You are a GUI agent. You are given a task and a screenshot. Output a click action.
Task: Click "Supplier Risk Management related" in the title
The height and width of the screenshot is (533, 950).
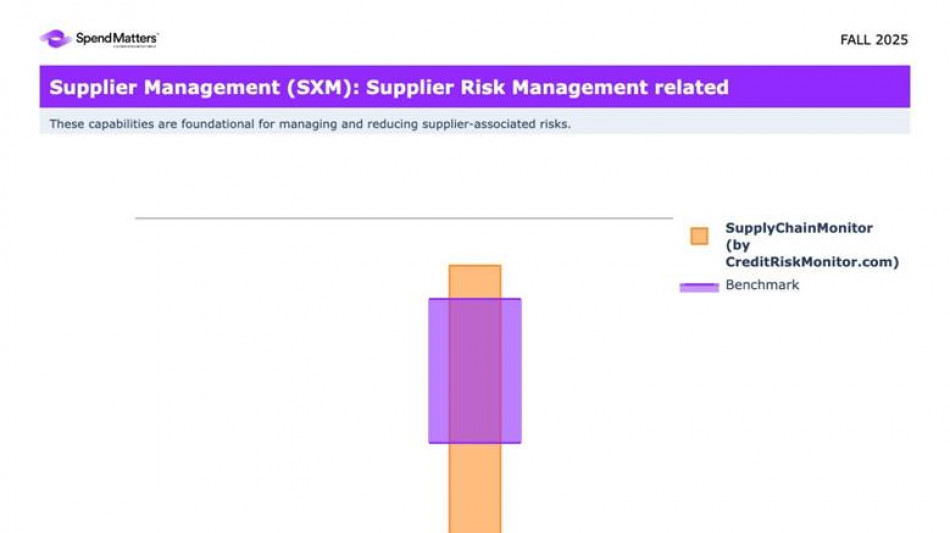(547, 87)
